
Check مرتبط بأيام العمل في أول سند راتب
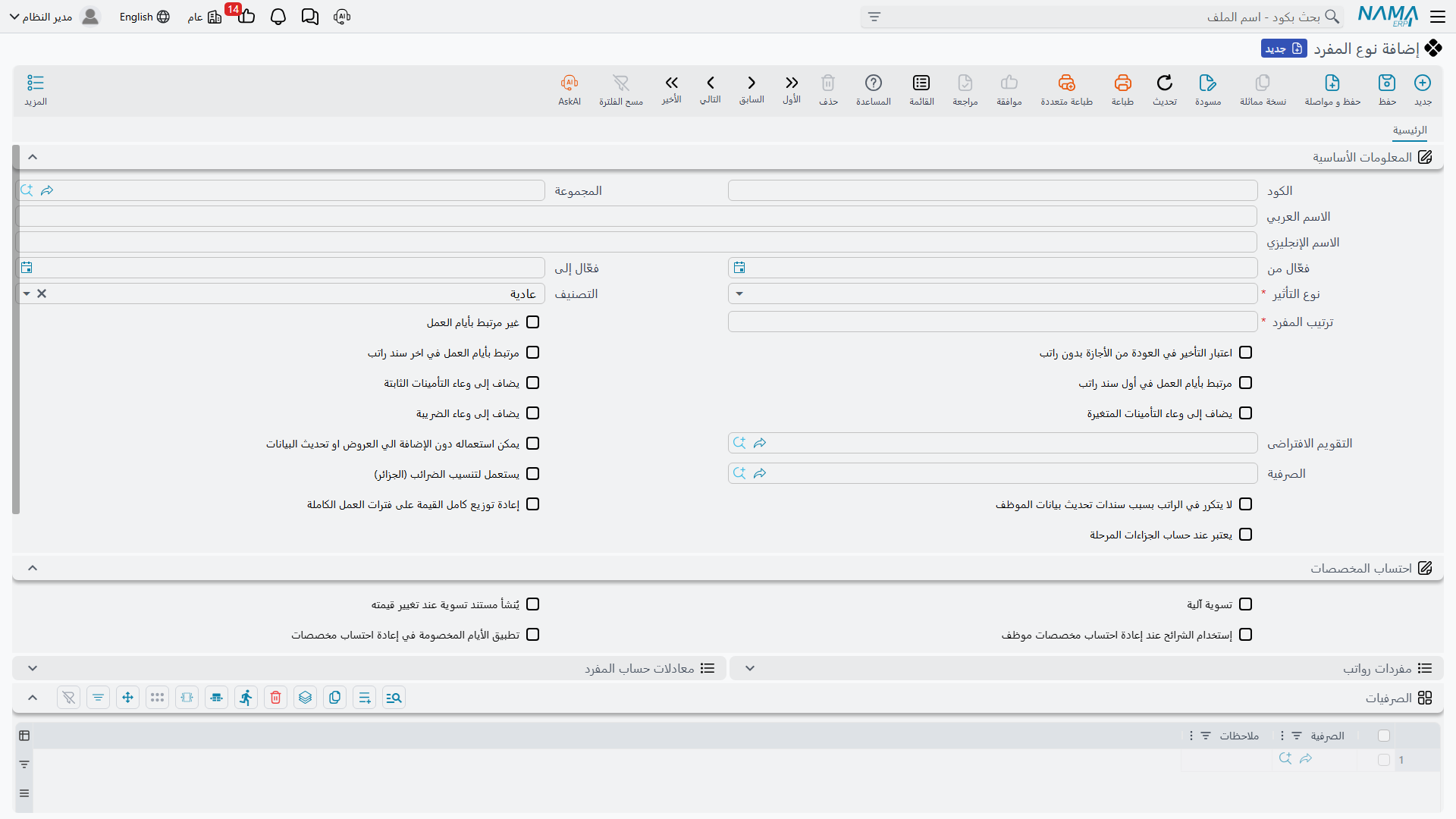tap(1246, 383)
